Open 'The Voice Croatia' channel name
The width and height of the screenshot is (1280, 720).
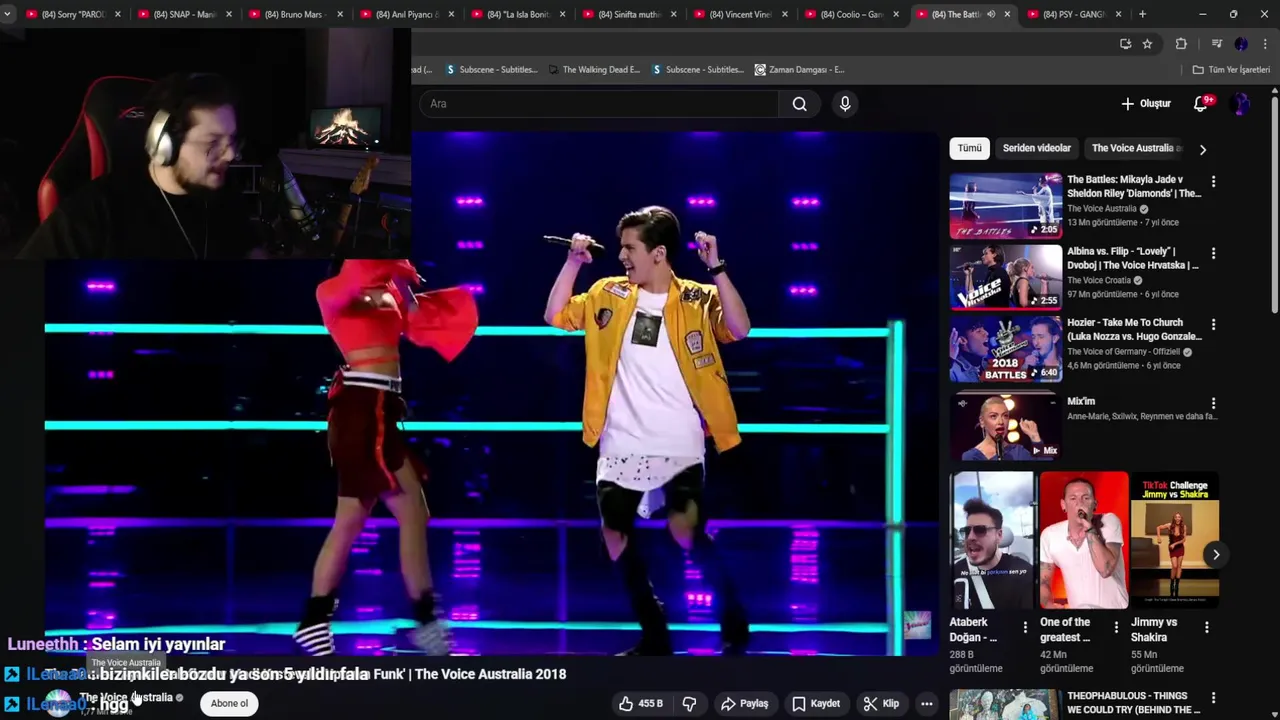pyautogui.click(x=1099, y=281)
